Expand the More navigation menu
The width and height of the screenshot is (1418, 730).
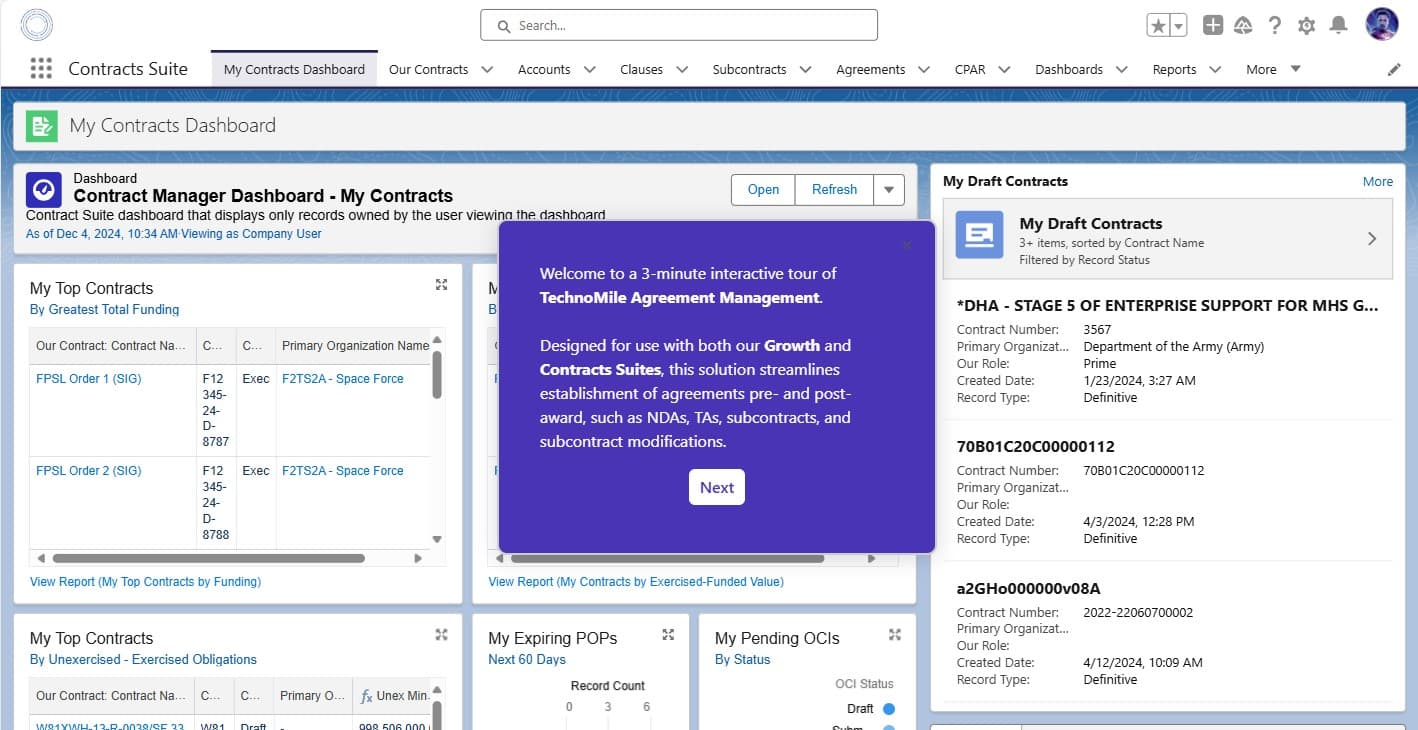(1295, 69)
